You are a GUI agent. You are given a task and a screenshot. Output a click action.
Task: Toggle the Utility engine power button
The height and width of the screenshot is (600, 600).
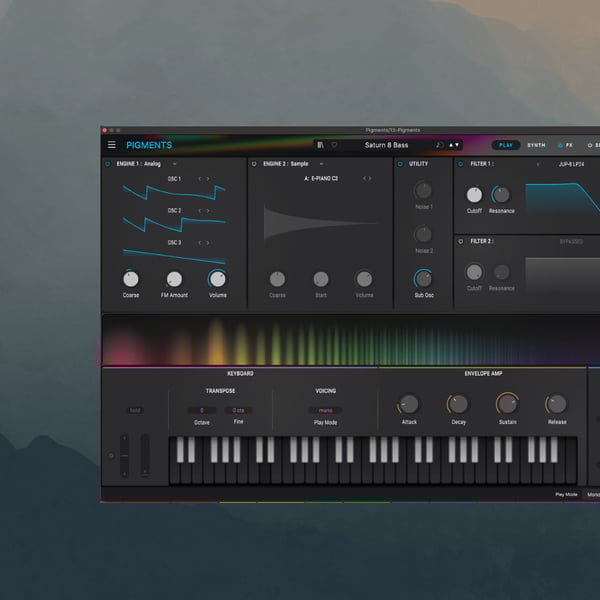400,164
